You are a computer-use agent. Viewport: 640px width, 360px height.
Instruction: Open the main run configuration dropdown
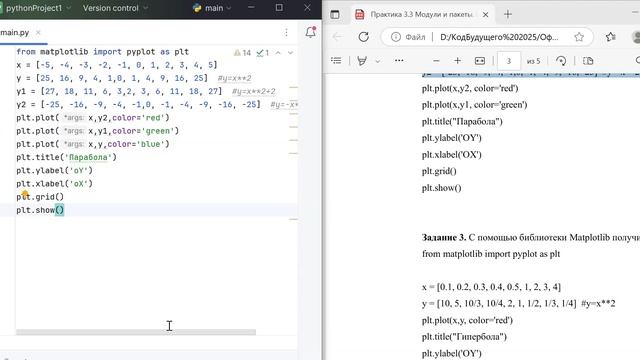click(212, 8)
